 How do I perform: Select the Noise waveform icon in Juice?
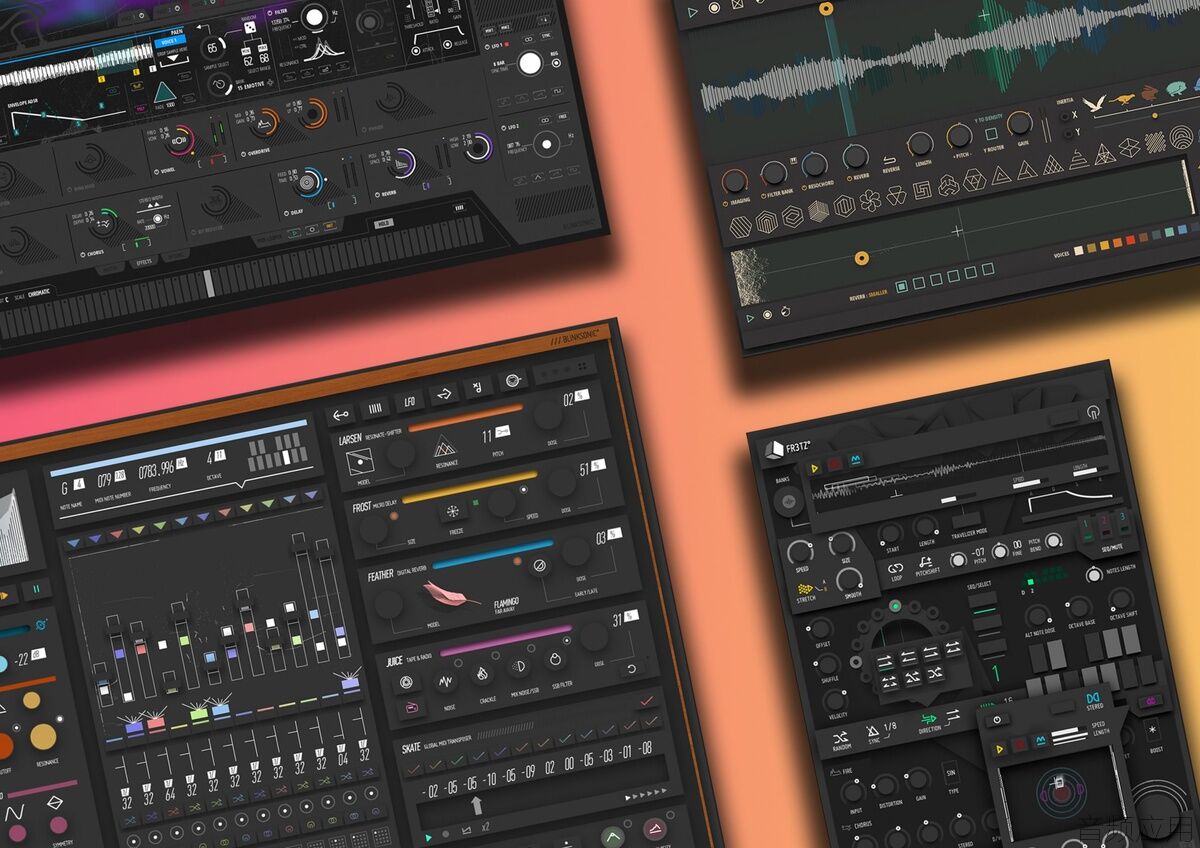pyautogui.click(x=444, y=683)
